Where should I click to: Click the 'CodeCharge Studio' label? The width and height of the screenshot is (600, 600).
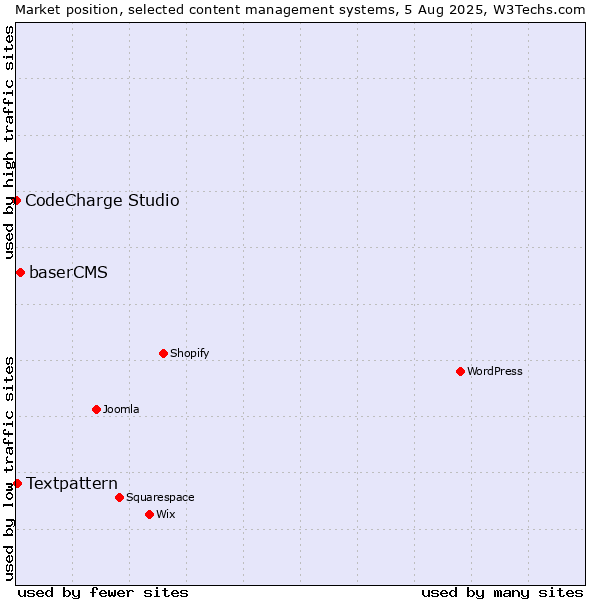[x=102, y=201]
